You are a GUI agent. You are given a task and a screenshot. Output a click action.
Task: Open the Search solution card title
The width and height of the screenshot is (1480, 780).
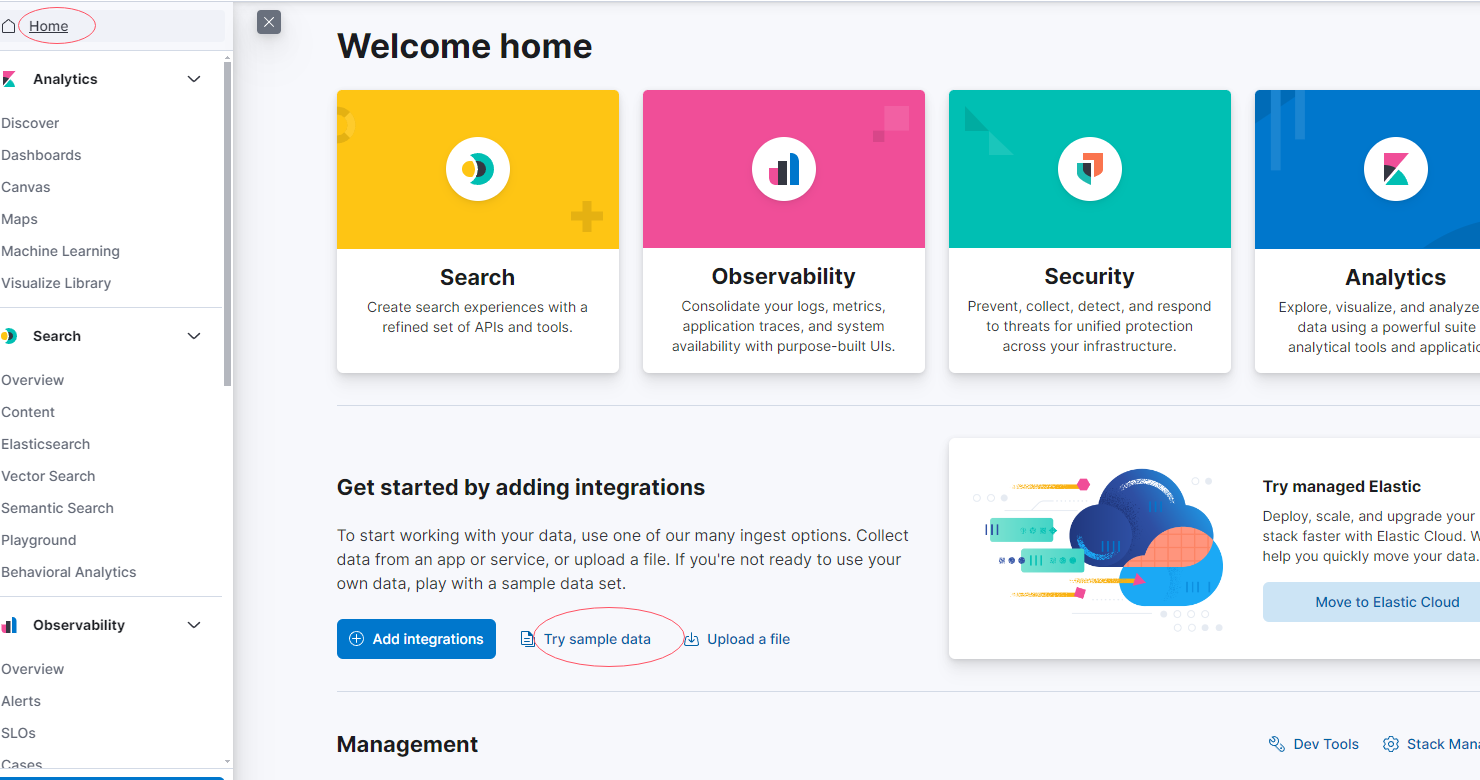pyautogui.click(x=477, y=277)
